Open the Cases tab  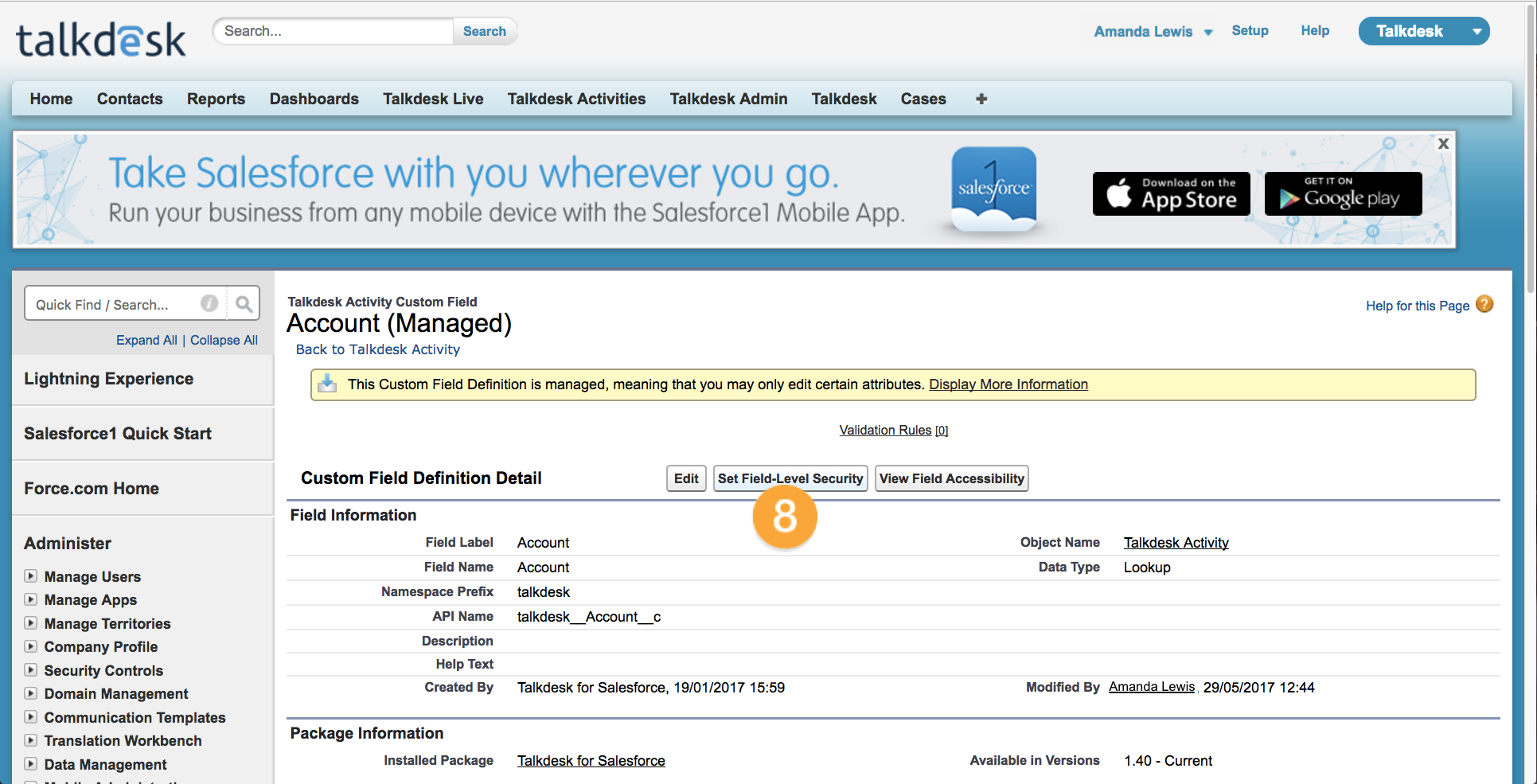pos(923,99)
